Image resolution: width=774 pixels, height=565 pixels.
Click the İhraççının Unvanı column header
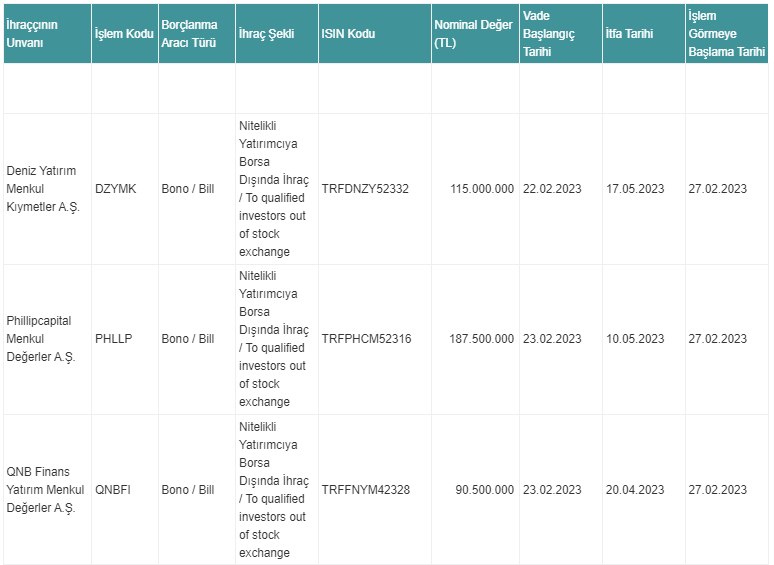point(47,34)
